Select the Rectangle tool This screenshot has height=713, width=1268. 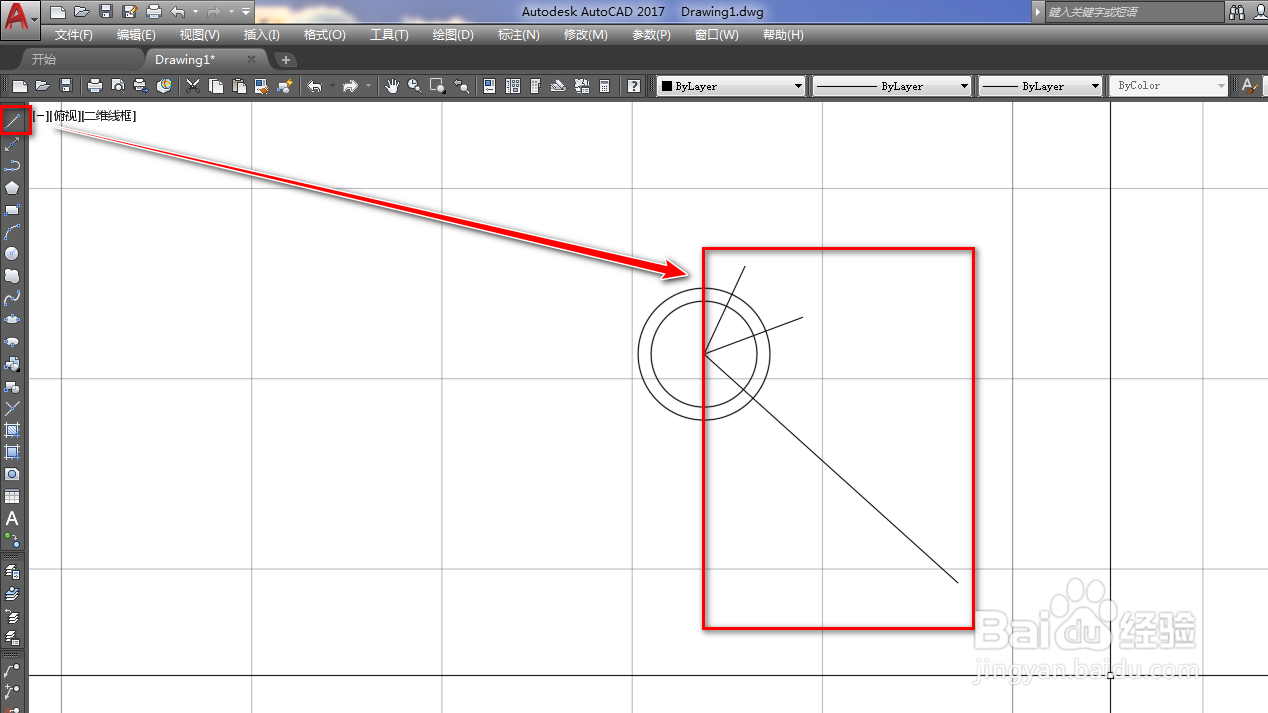click(13, 209)
